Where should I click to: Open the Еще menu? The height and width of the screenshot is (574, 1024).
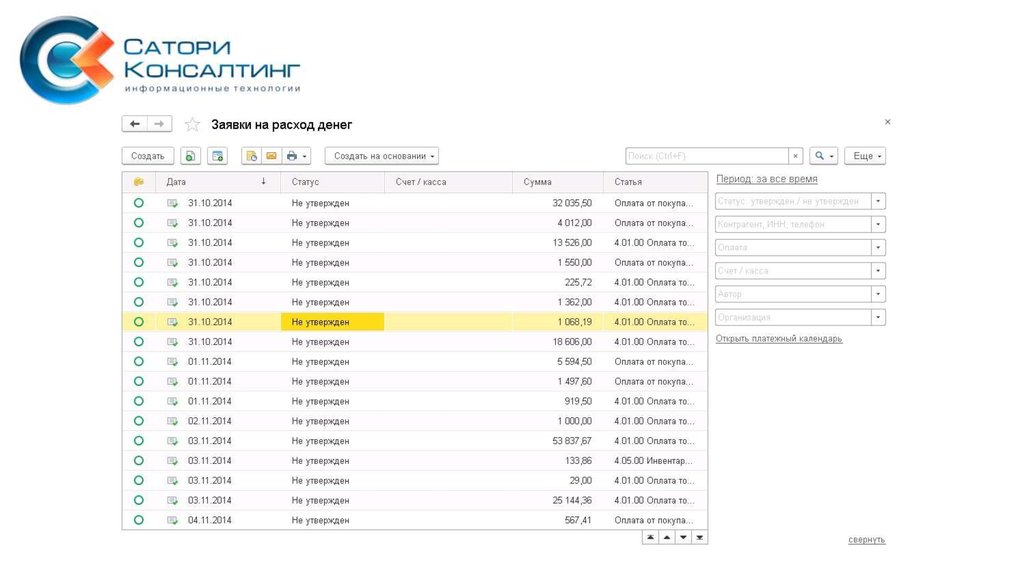tap(865, 156)
